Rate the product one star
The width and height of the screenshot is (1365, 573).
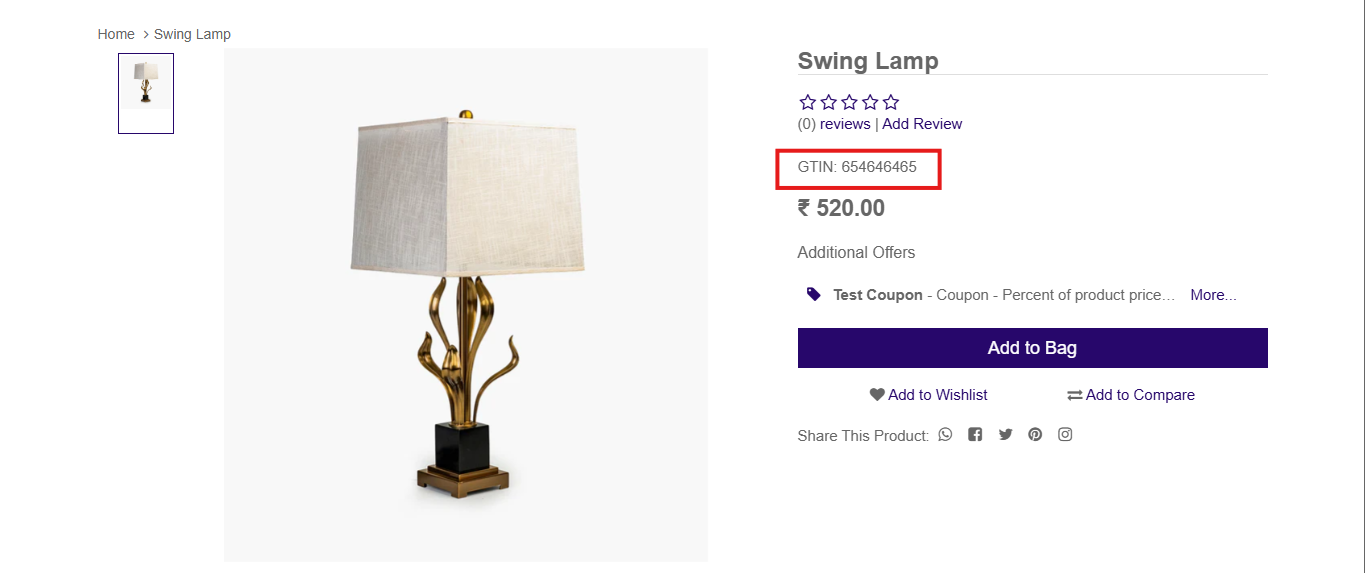(x=807, y=102)
